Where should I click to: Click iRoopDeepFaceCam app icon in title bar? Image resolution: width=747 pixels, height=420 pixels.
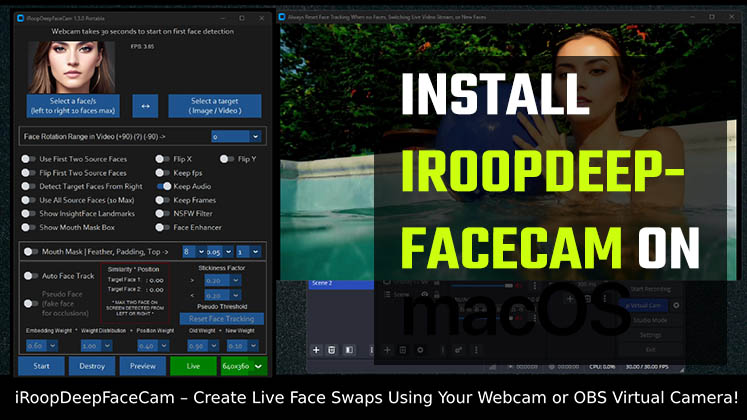tap(20, 18)
